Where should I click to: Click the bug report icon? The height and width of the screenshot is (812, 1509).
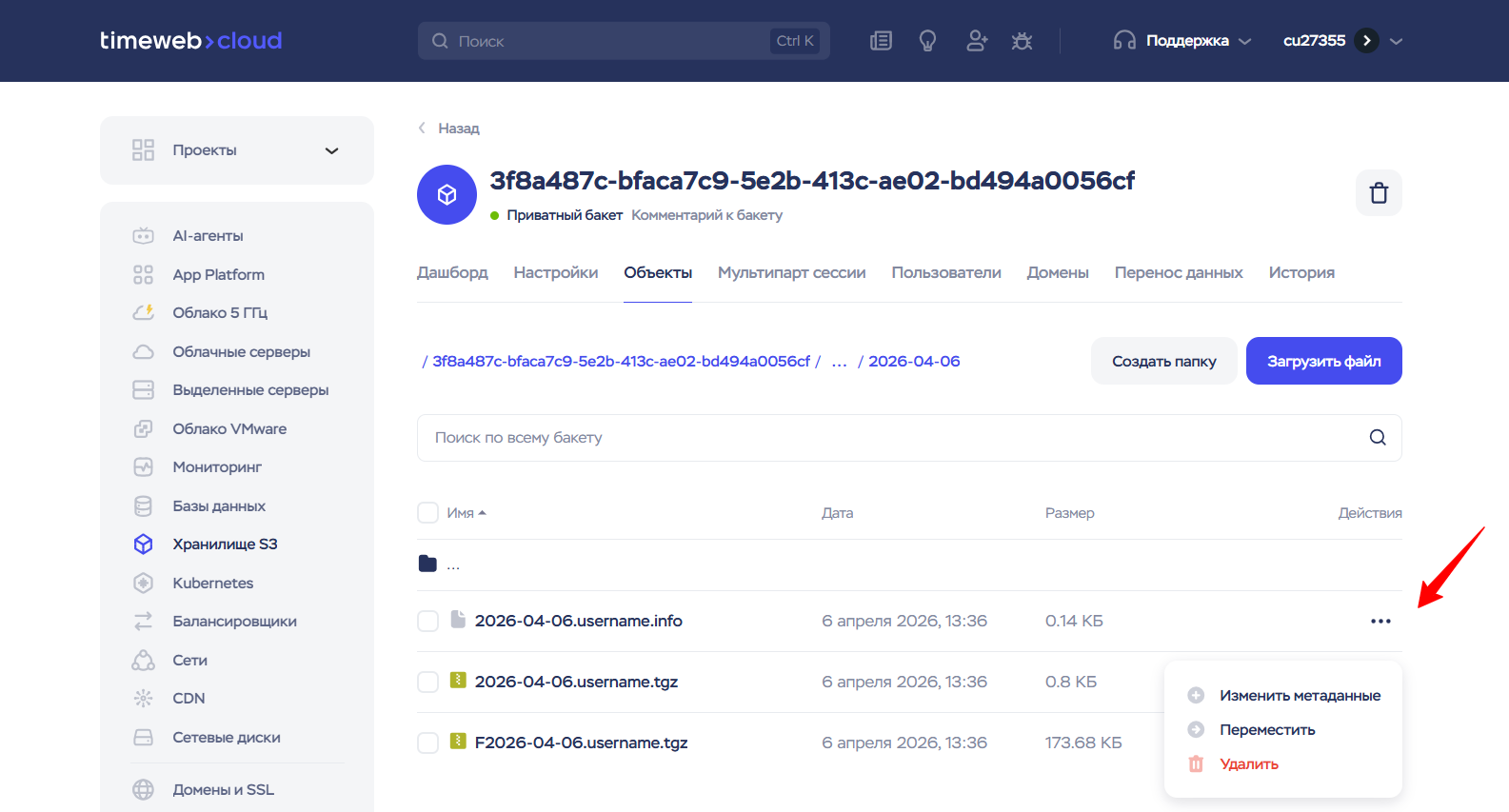tap(1022, 41)
